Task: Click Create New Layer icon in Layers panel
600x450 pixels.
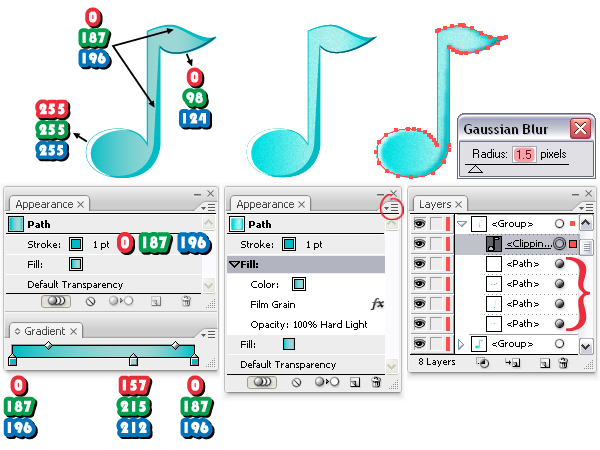Action: [545, 363]
